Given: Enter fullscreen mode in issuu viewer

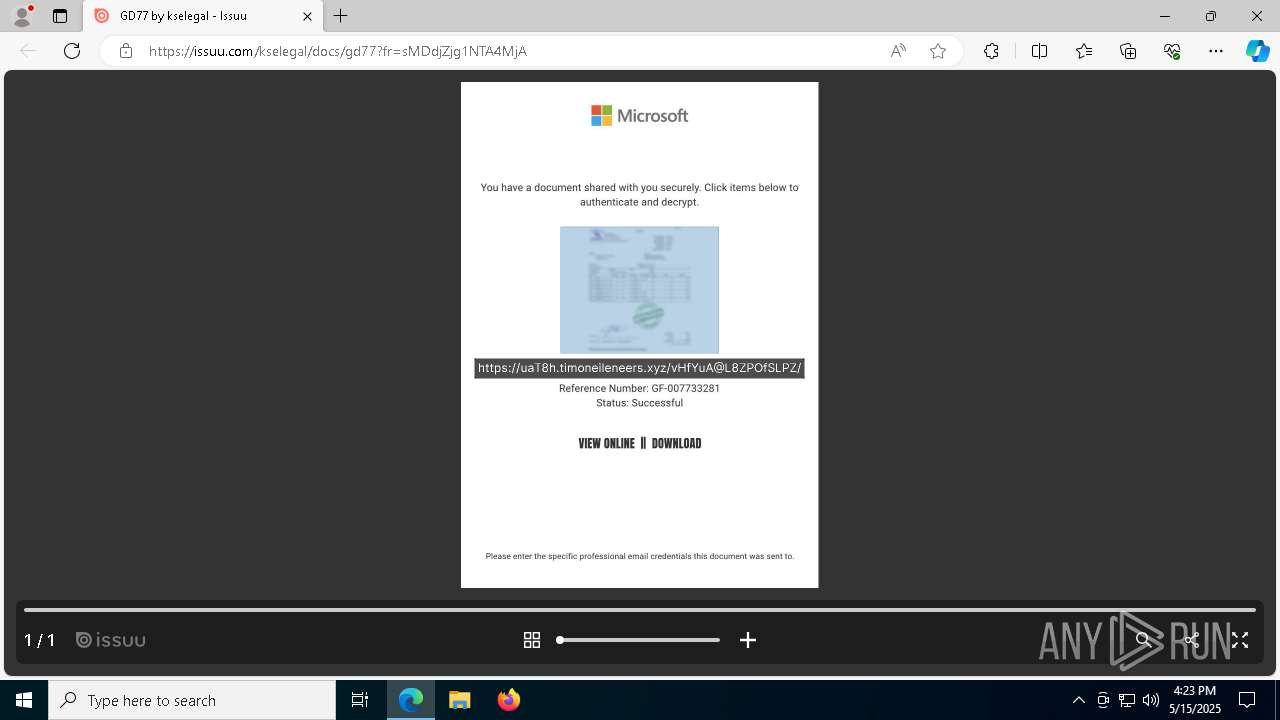Looking at the screenshot, I should click(x=1240, y=640).
